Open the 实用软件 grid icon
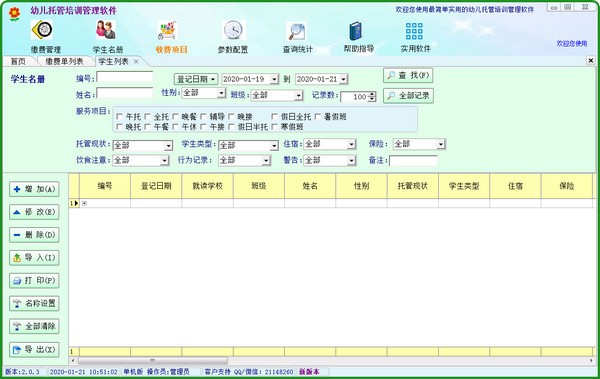This screenshot has width=600, height=379. click(414, 31)
